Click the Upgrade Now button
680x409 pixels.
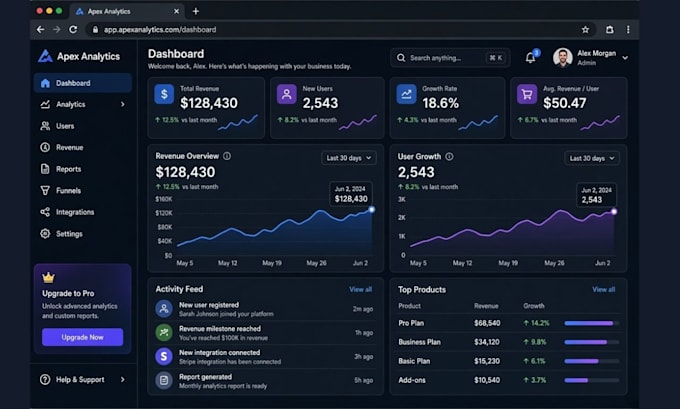[82, 337]
